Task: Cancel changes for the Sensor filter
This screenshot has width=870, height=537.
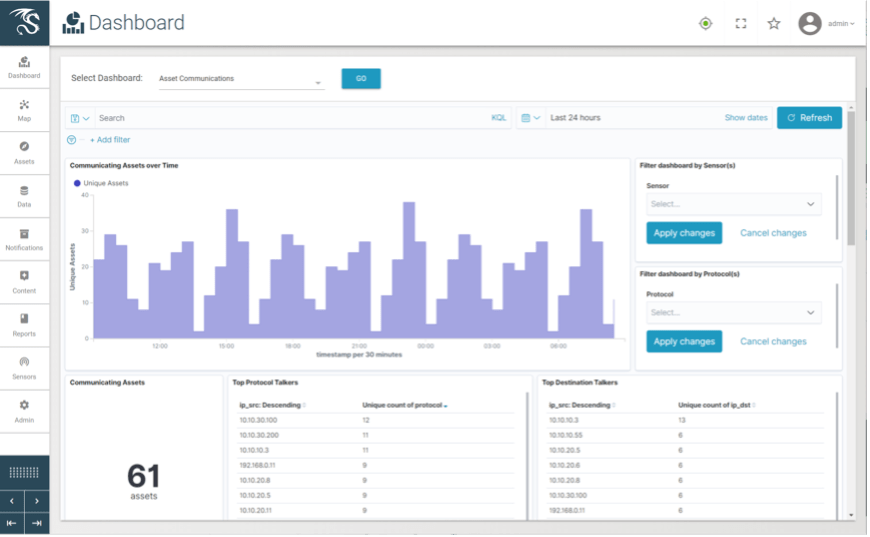Action: pyautogui.click(x=773, y=233)
